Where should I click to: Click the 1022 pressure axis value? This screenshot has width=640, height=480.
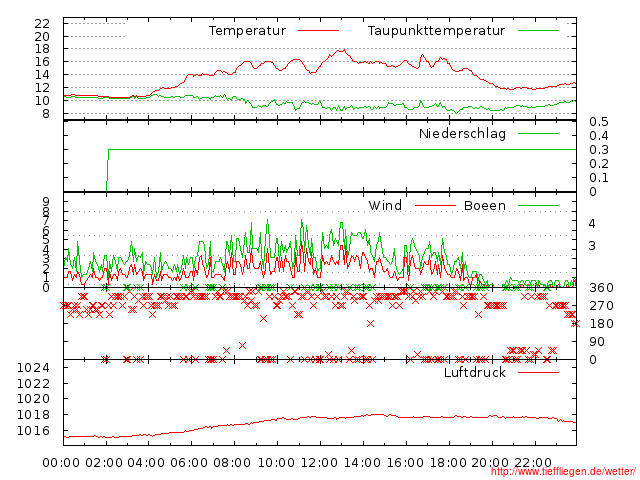33,384
